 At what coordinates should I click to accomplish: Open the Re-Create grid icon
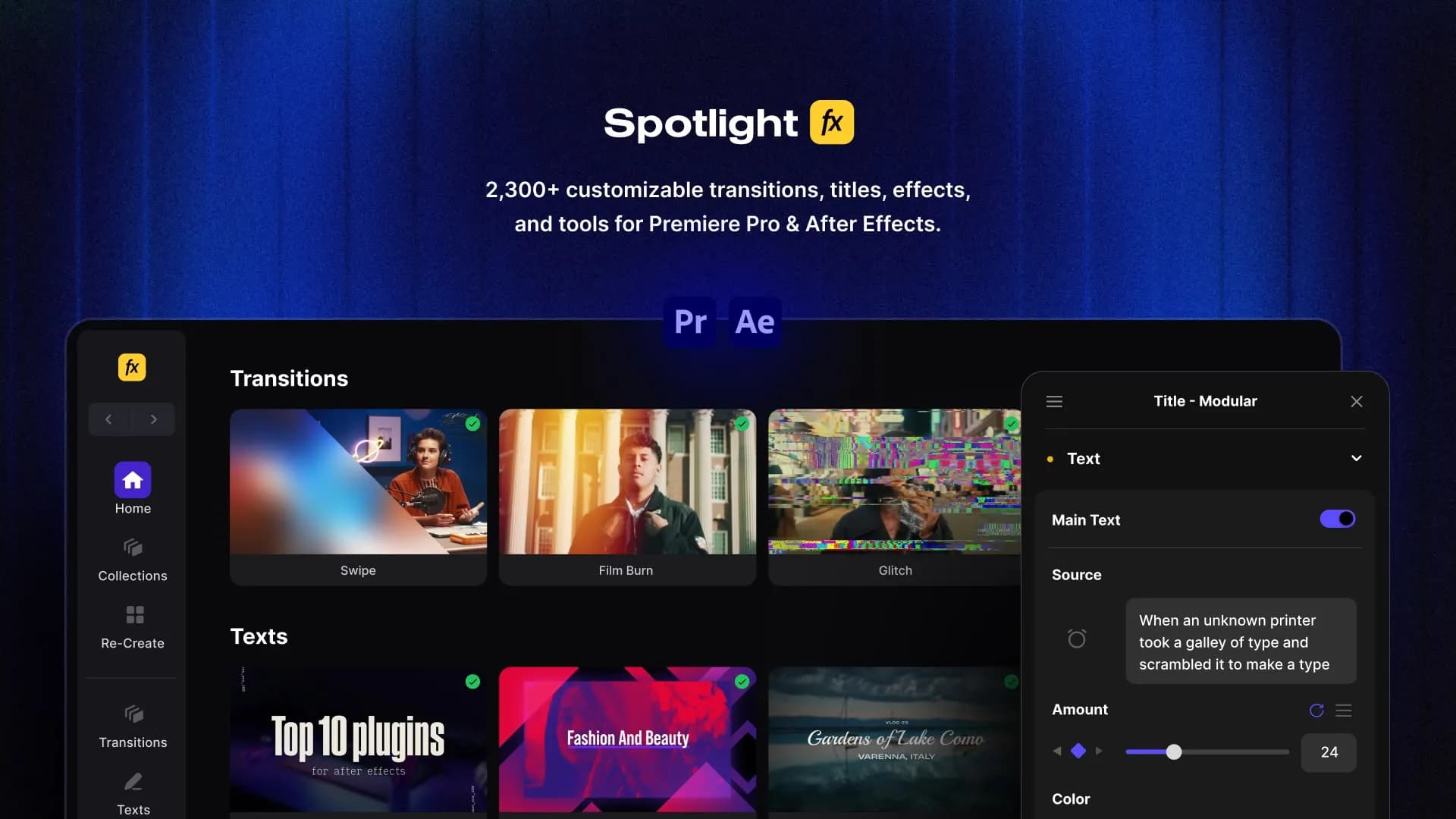point(134,614)
